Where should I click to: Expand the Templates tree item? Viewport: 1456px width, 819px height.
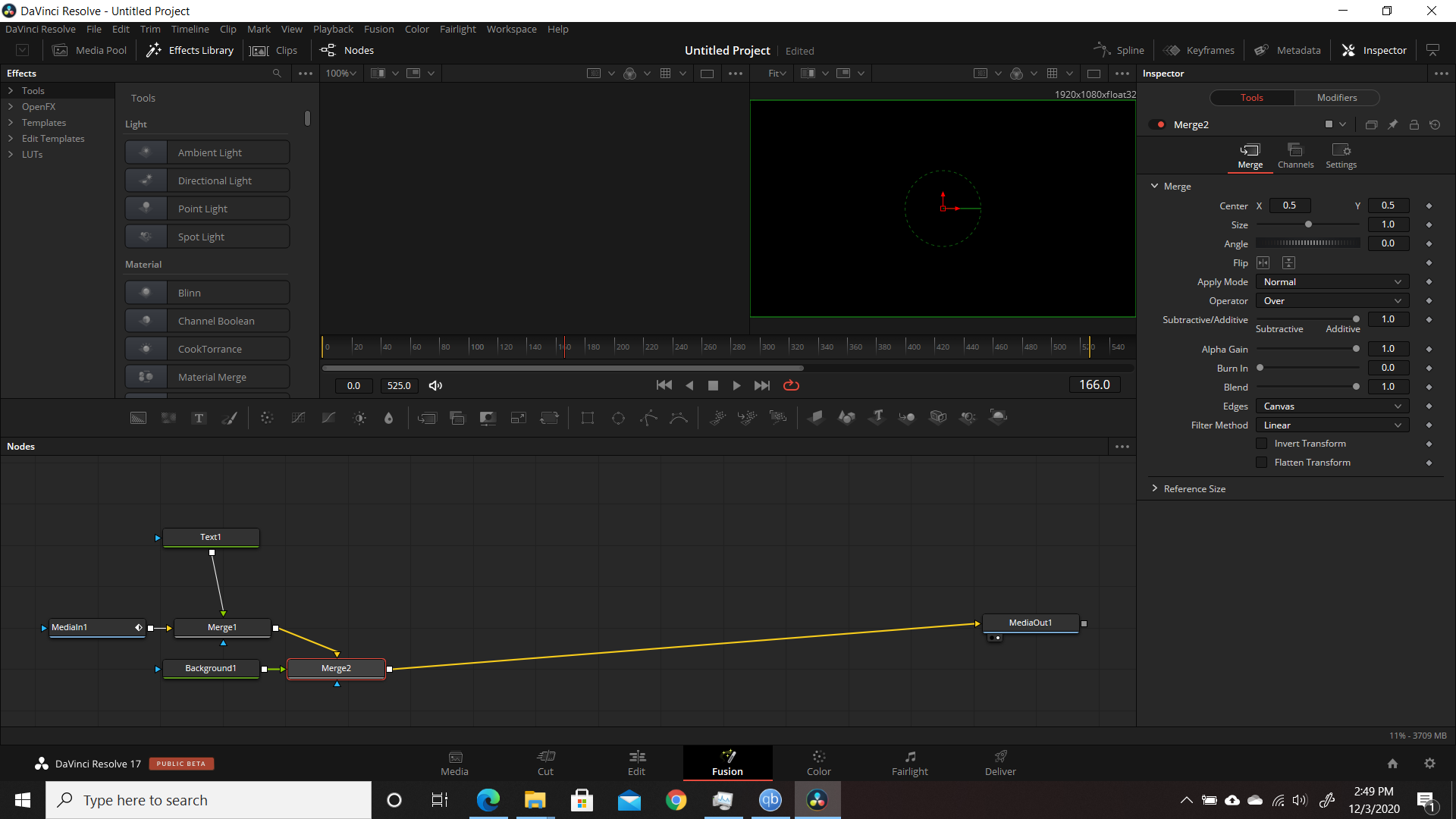11,123
